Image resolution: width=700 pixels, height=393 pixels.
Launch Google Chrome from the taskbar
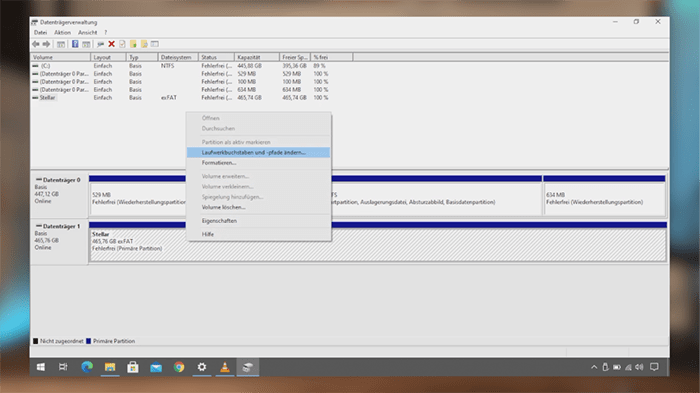179,367
